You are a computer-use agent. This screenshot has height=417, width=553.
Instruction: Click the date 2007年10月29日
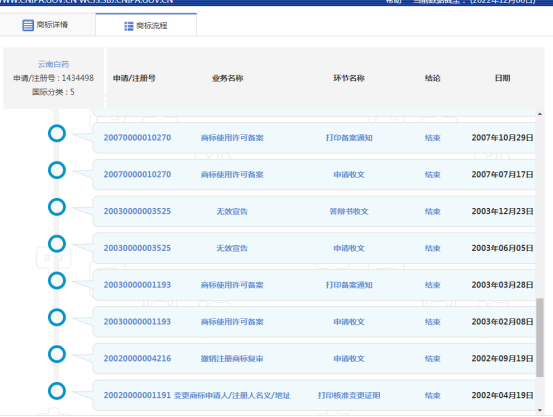503,138
